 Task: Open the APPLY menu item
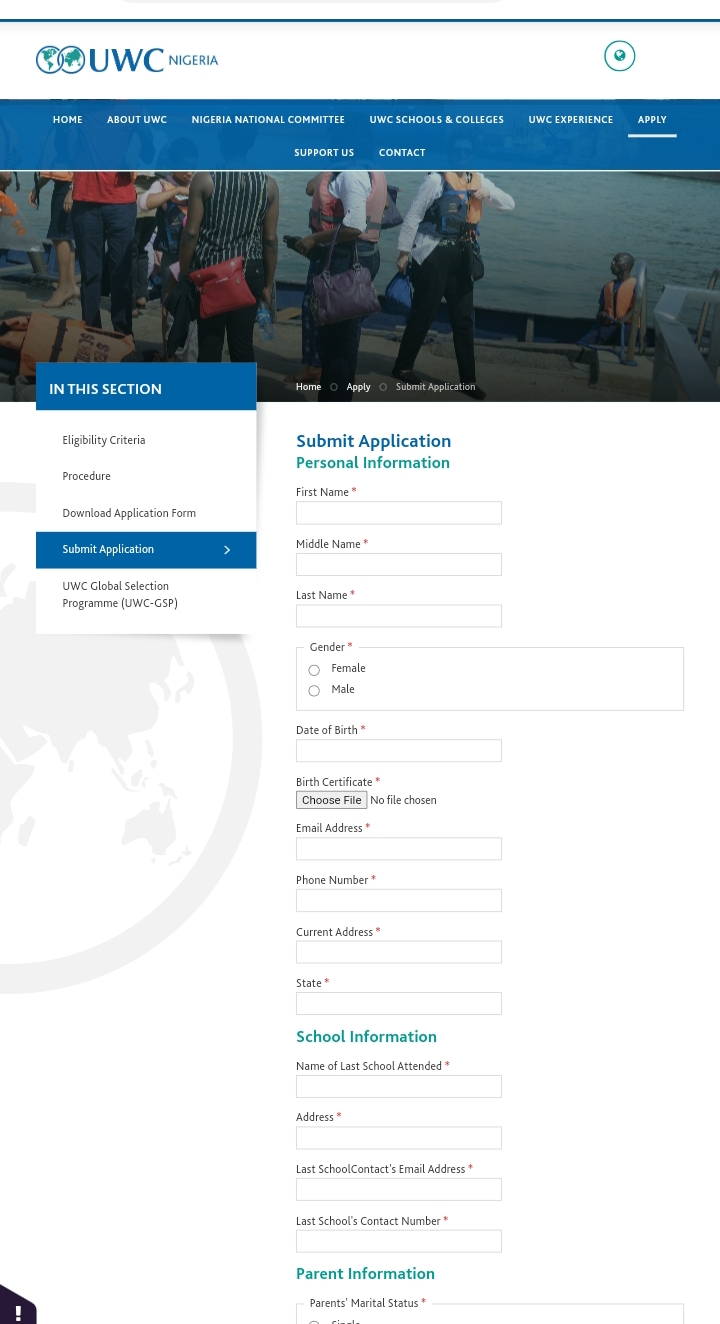[652, 120]
